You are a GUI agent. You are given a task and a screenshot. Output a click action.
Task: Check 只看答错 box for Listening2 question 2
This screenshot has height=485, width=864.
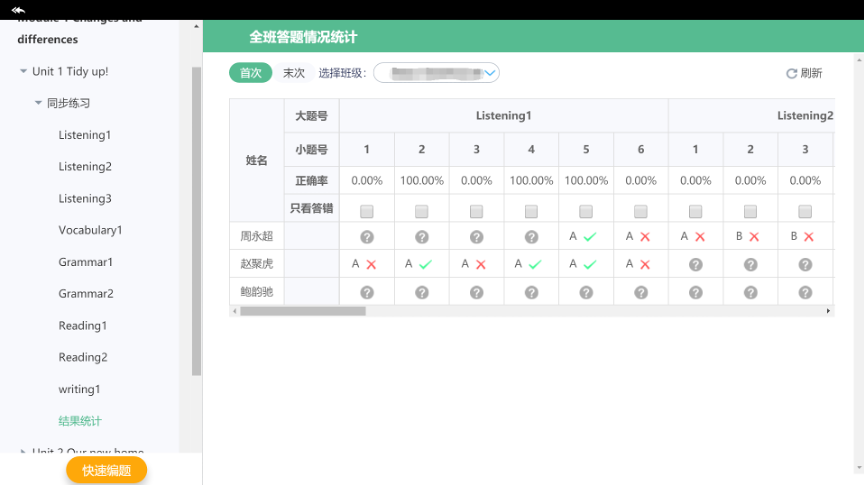tap(750, 211)
